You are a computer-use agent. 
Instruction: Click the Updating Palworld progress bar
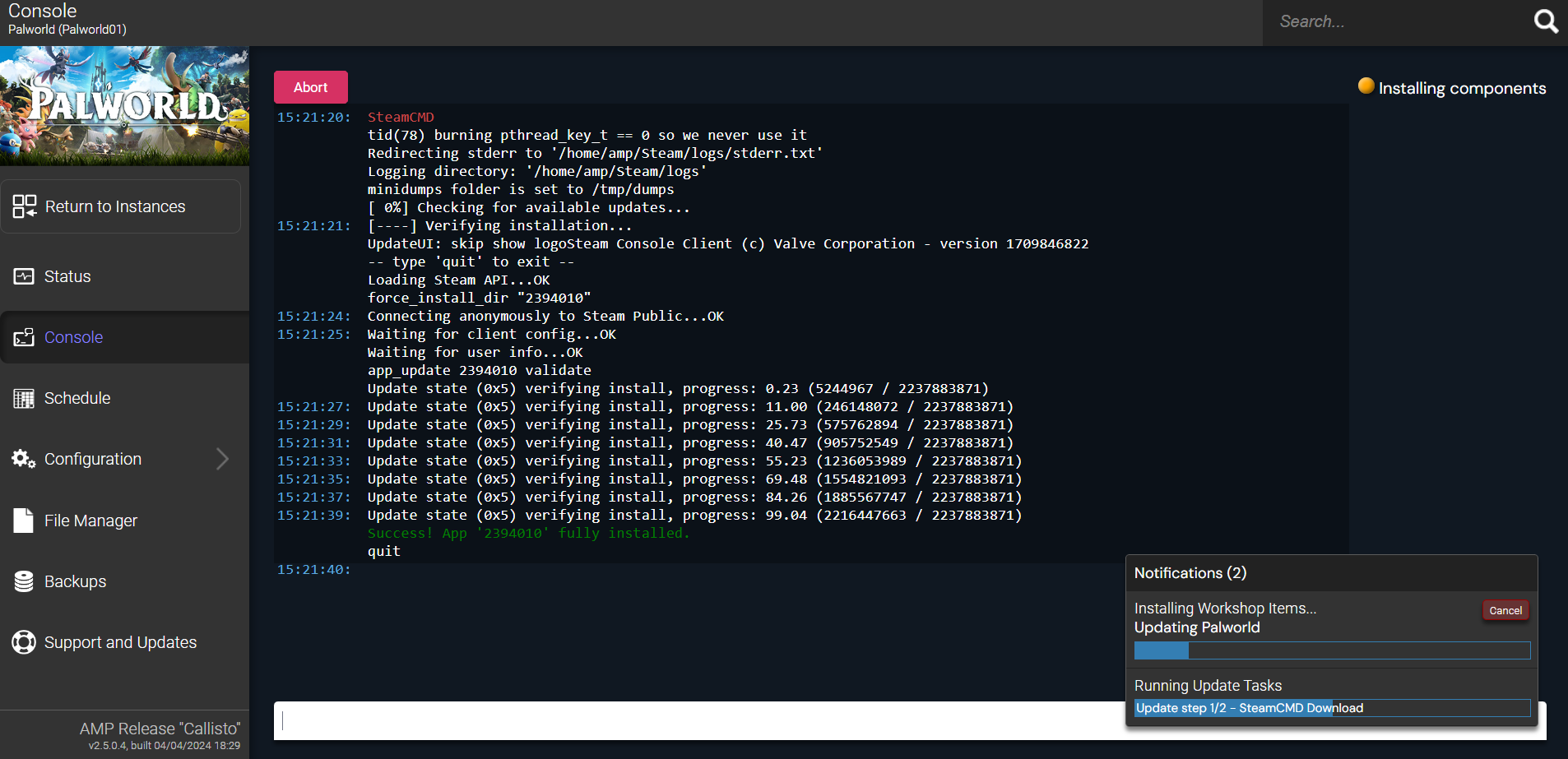click(x=1332, y=650)
